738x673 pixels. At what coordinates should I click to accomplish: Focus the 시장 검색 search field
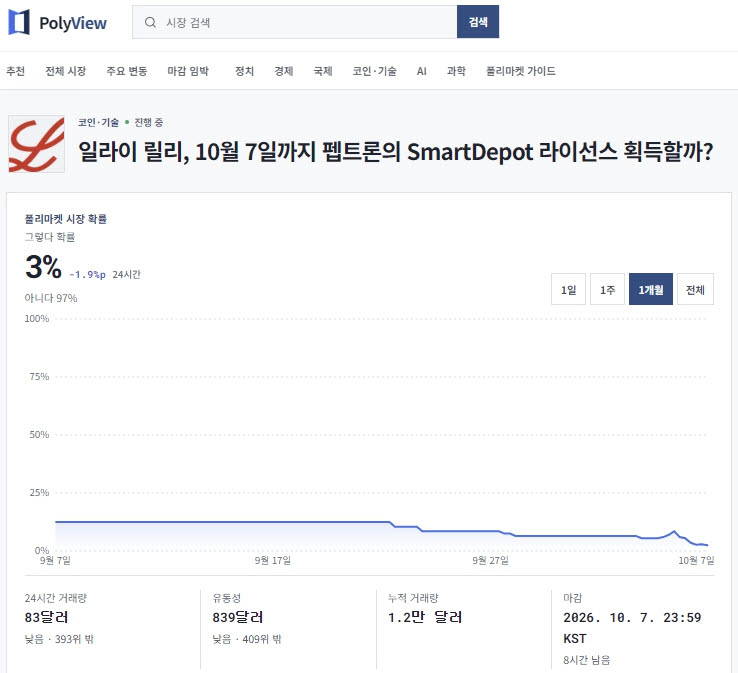295,22
